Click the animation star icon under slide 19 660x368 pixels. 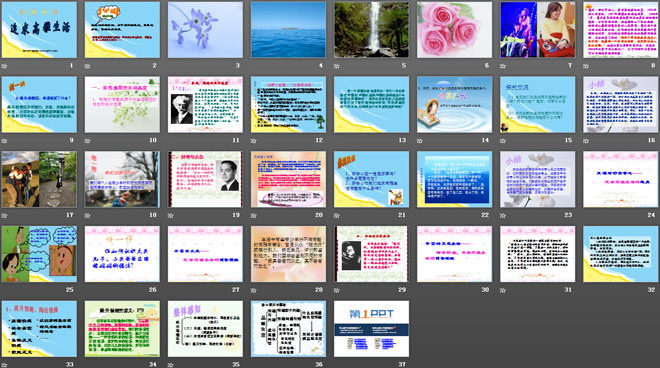click(170, 216)
